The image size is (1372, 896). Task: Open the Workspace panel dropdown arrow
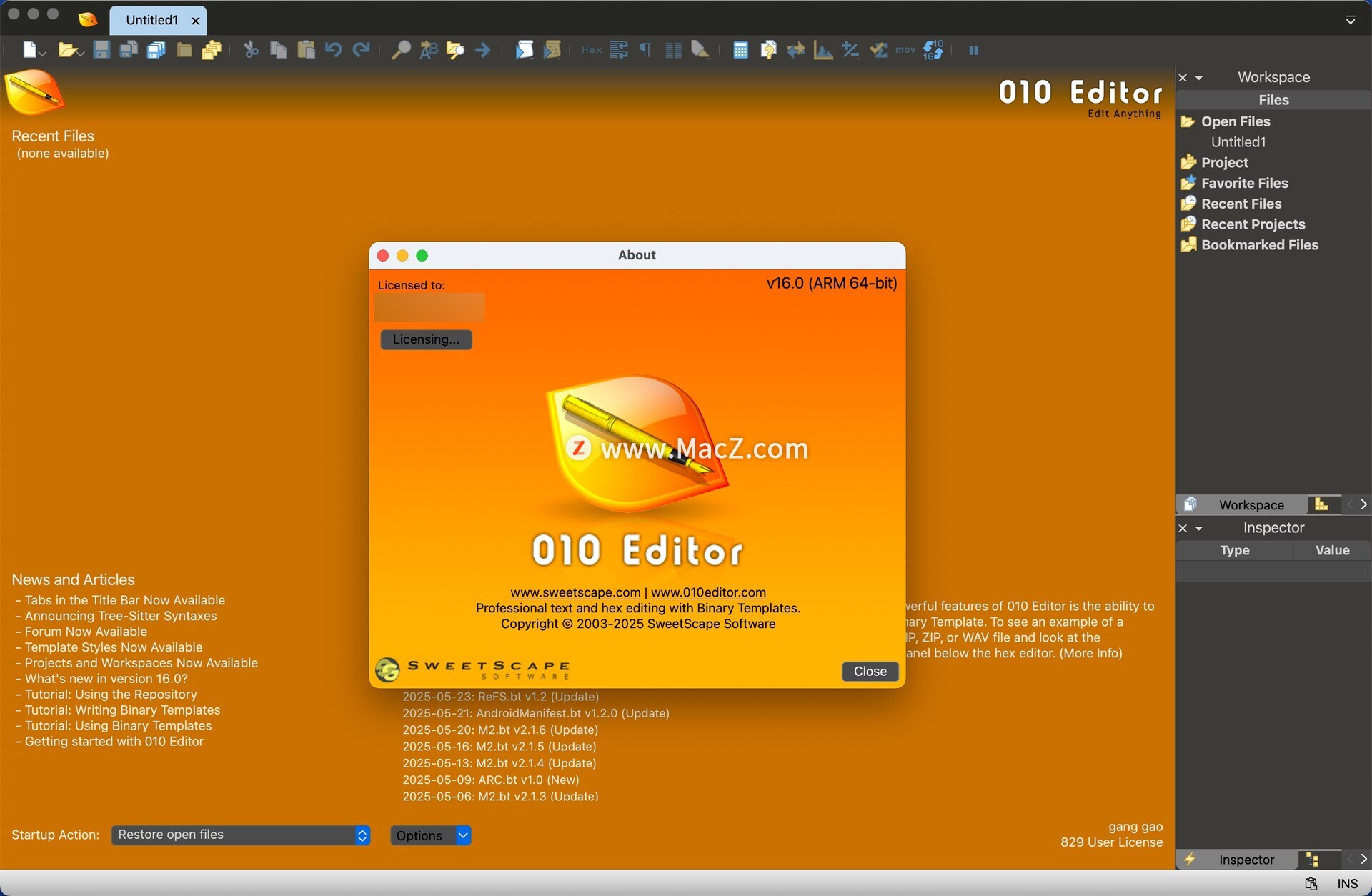pyautogui.click(x=1199, y=78)
